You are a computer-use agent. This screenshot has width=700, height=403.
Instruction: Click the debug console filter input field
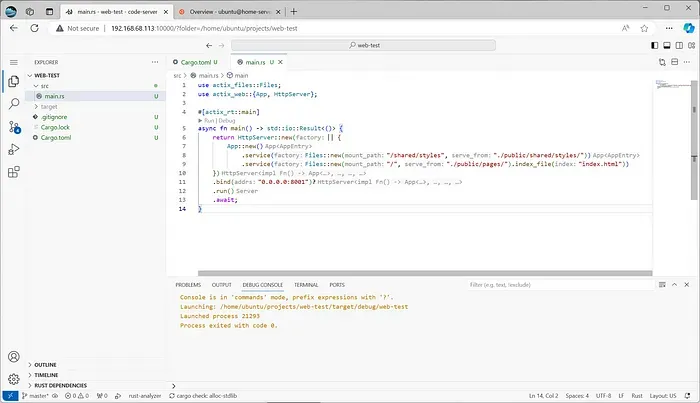point(559,285)
